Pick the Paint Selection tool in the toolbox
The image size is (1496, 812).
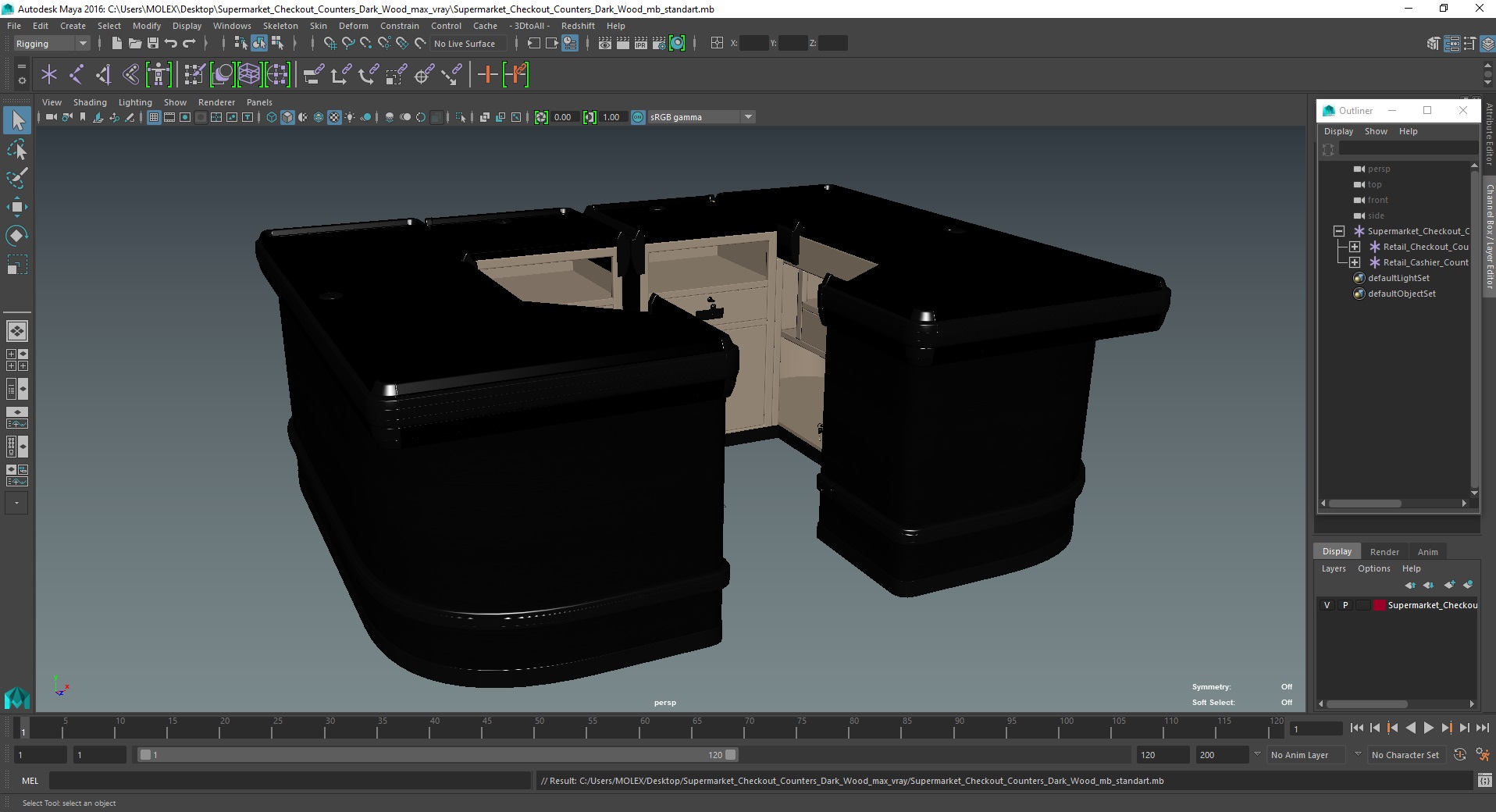[17, 178]
